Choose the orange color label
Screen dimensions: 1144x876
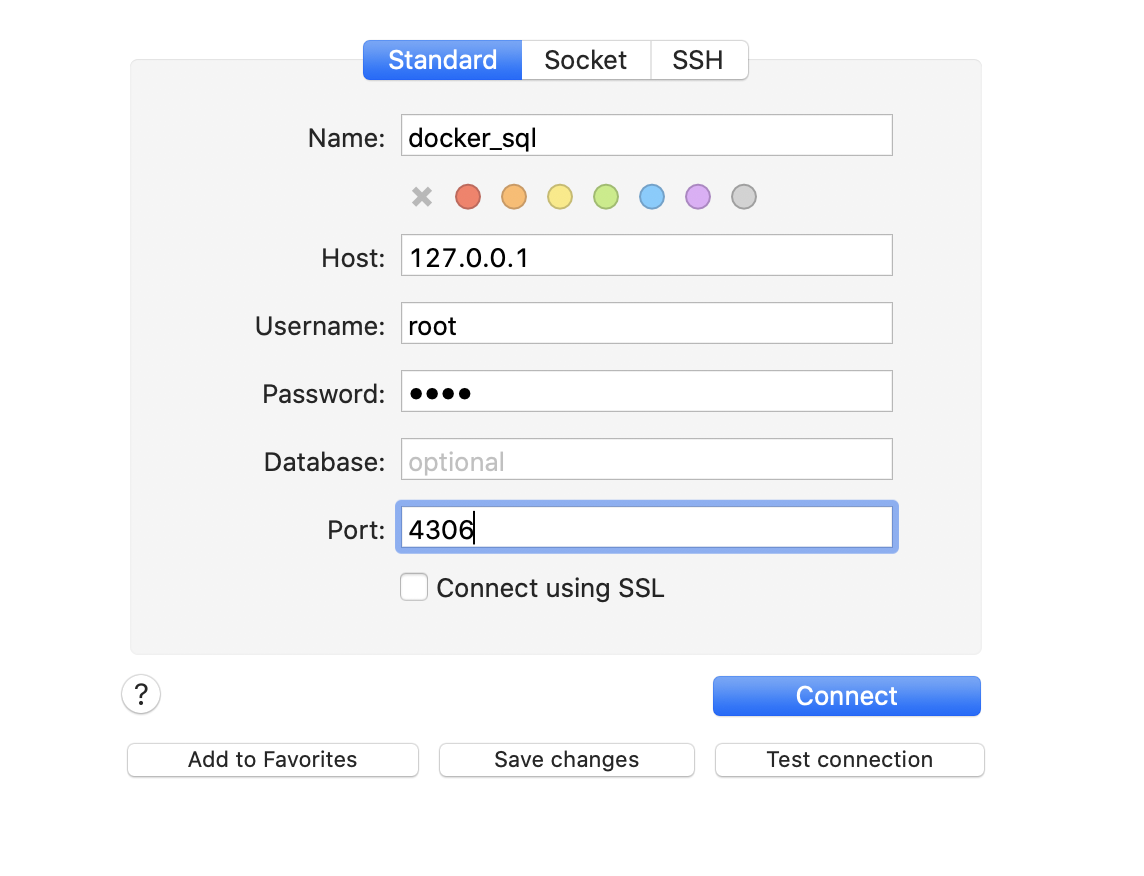[514, 197]
